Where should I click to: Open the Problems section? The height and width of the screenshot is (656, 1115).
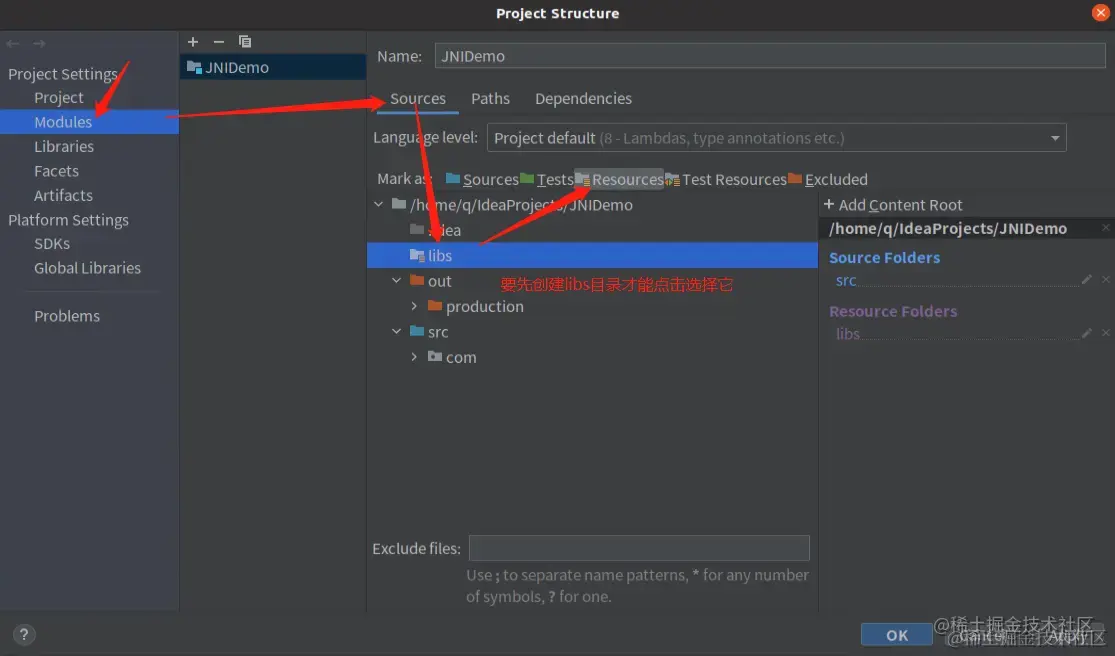[x=67, y=316]
